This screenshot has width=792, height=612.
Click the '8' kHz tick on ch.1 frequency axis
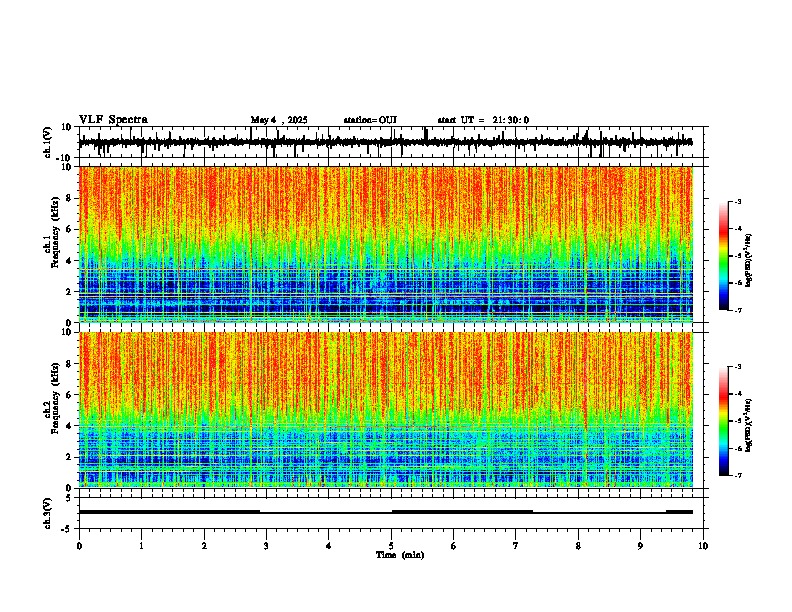(70, 198)
